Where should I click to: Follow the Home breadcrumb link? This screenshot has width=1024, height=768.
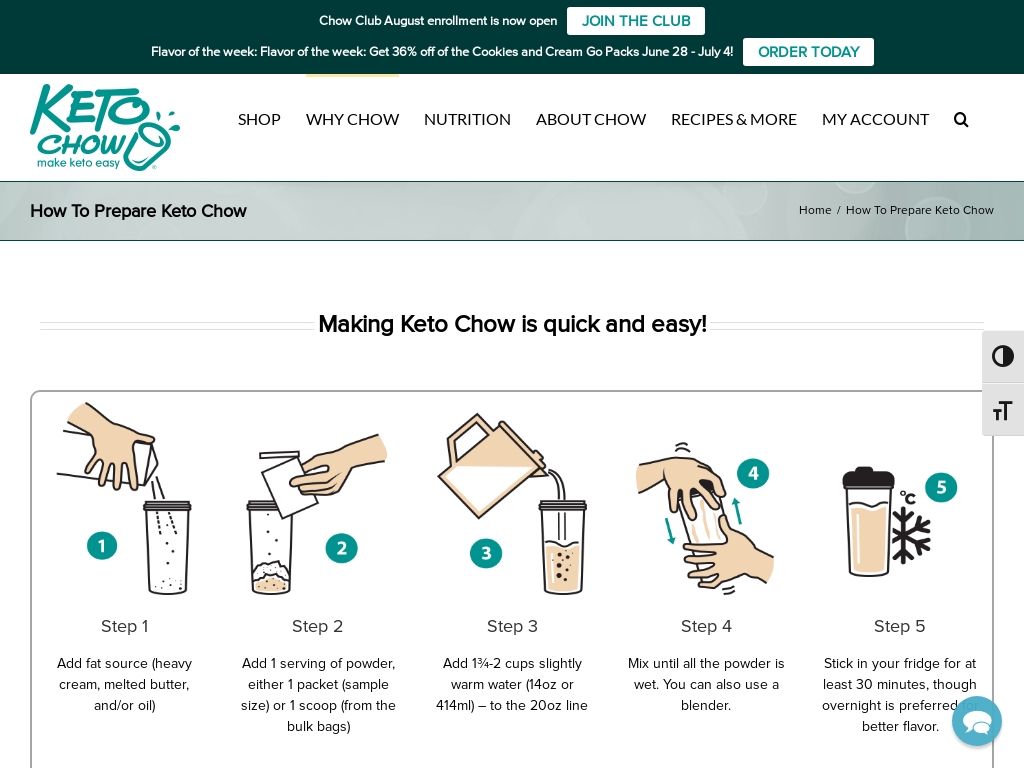(x=815, y=210)
